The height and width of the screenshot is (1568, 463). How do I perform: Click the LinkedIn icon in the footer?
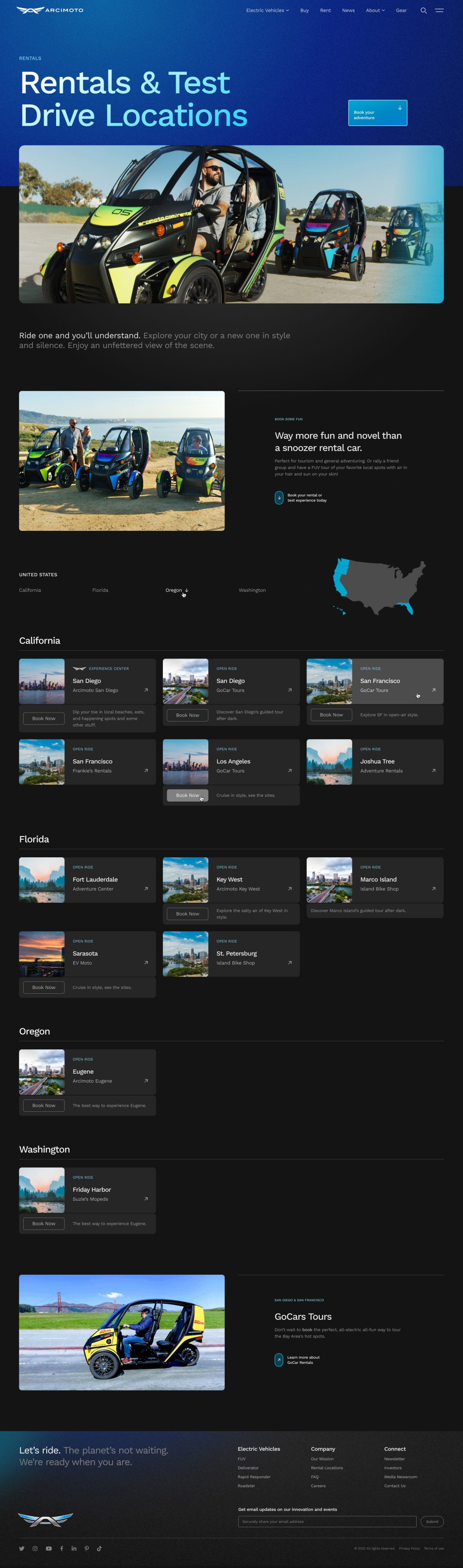pos(74,1548)
